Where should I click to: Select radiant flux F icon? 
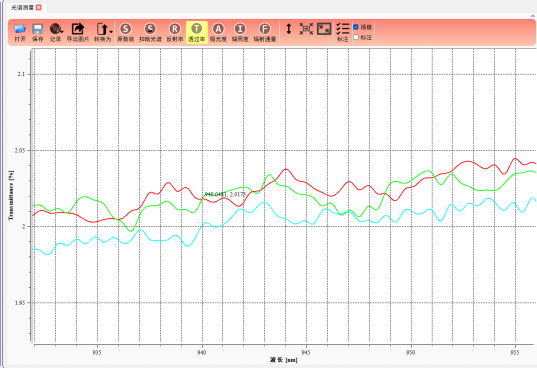[x=265, y=33]
